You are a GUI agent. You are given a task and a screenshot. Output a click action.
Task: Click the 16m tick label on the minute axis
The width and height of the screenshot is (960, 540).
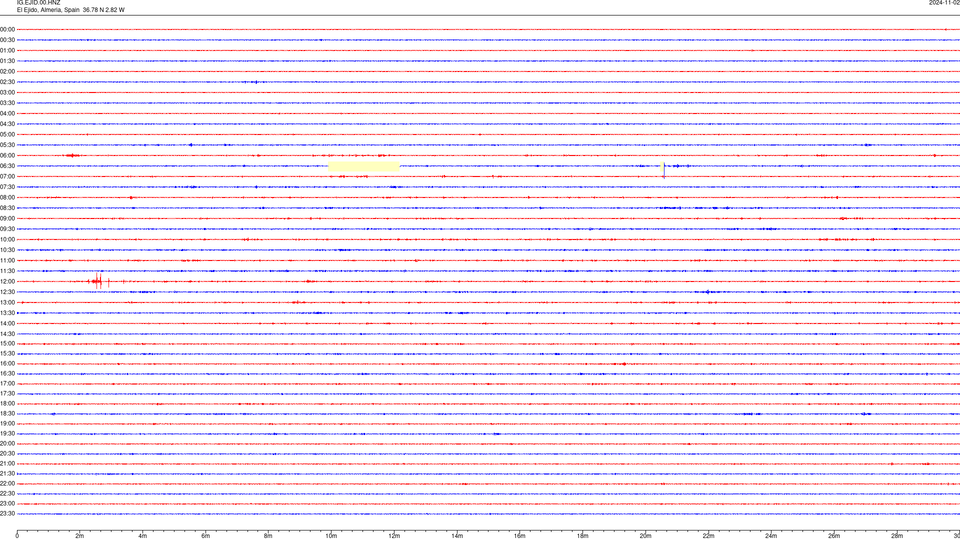520,536
